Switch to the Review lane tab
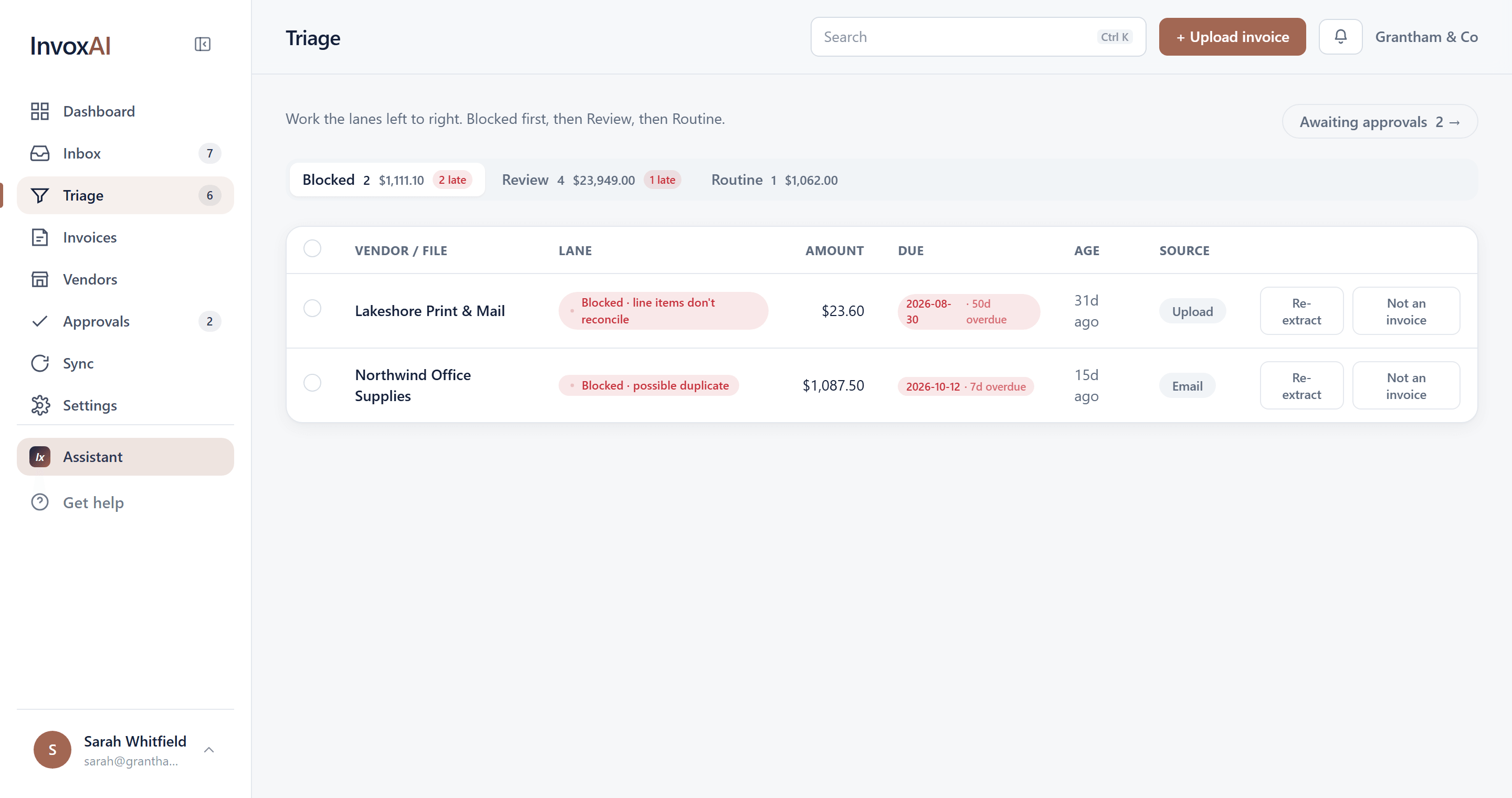 click(x=591, y=180)
